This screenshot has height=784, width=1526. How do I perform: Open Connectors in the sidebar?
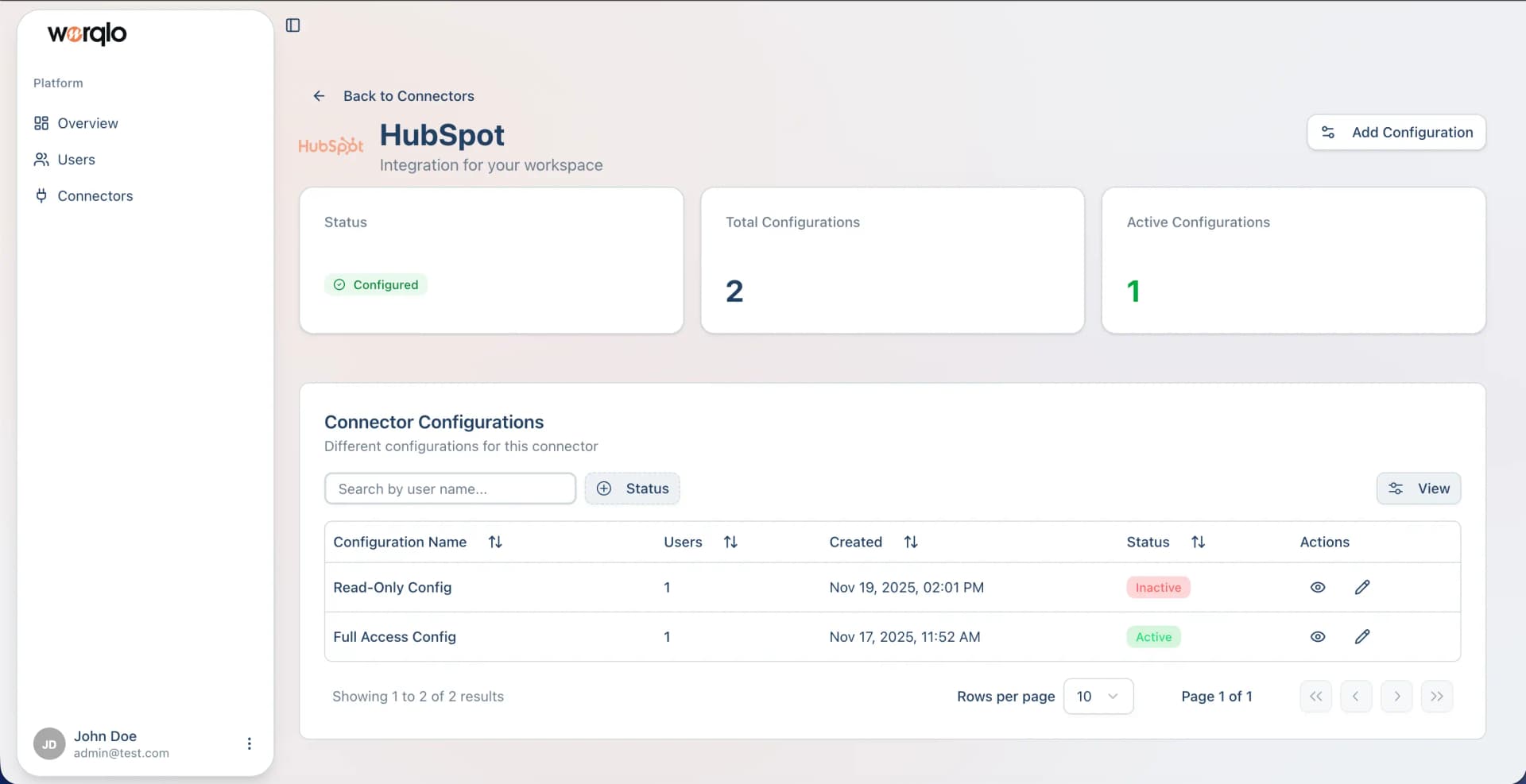pos(95,196)
